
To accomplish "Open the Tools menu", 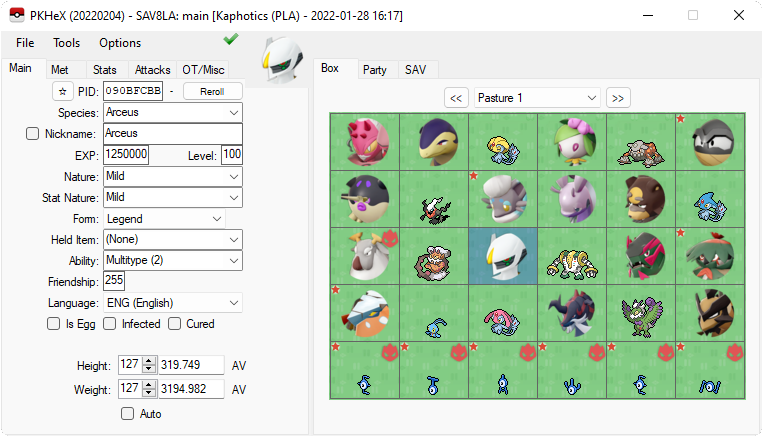I will coord(67,43).
